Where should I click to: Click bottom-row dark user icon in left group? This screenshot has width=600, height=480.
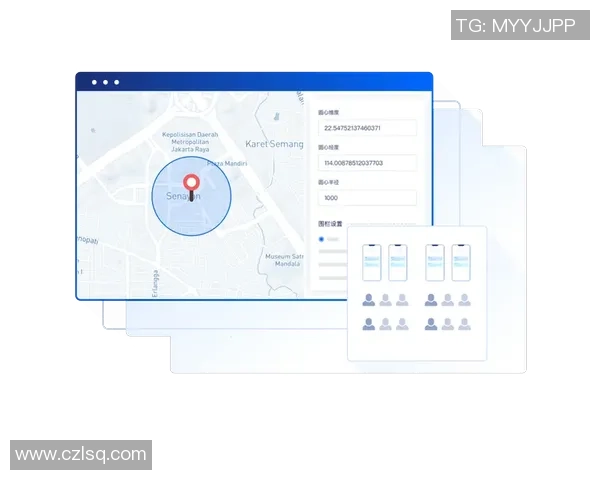point(369,323)
